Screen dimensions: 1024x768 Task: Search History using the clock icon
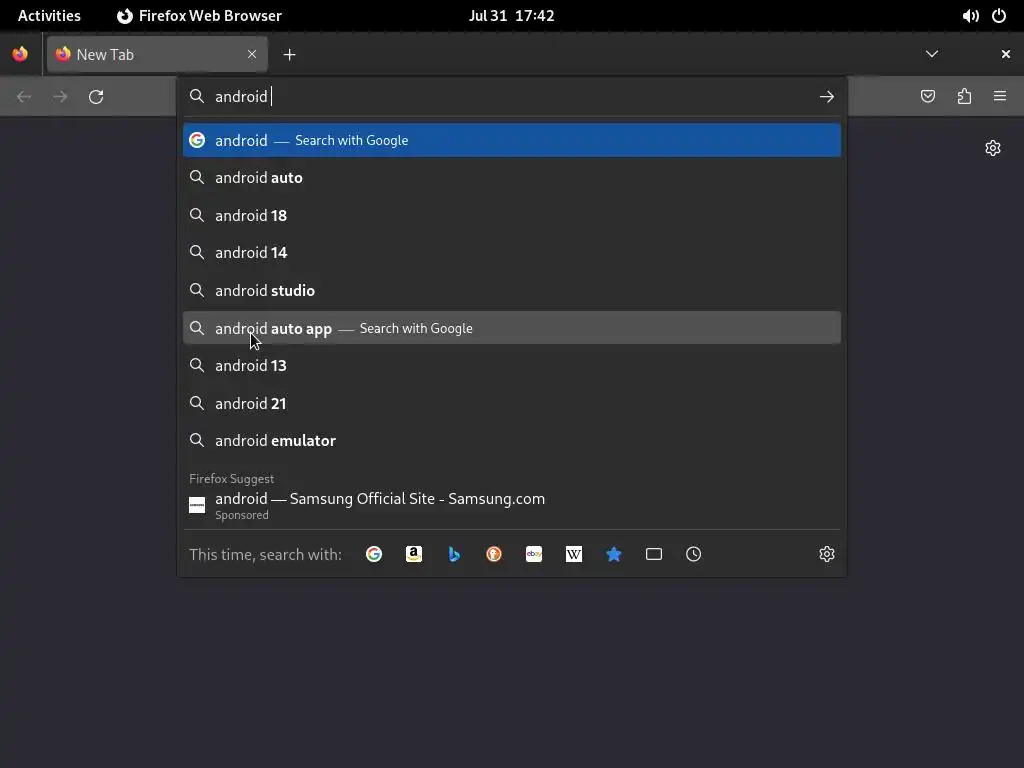(x=694, y=554)
